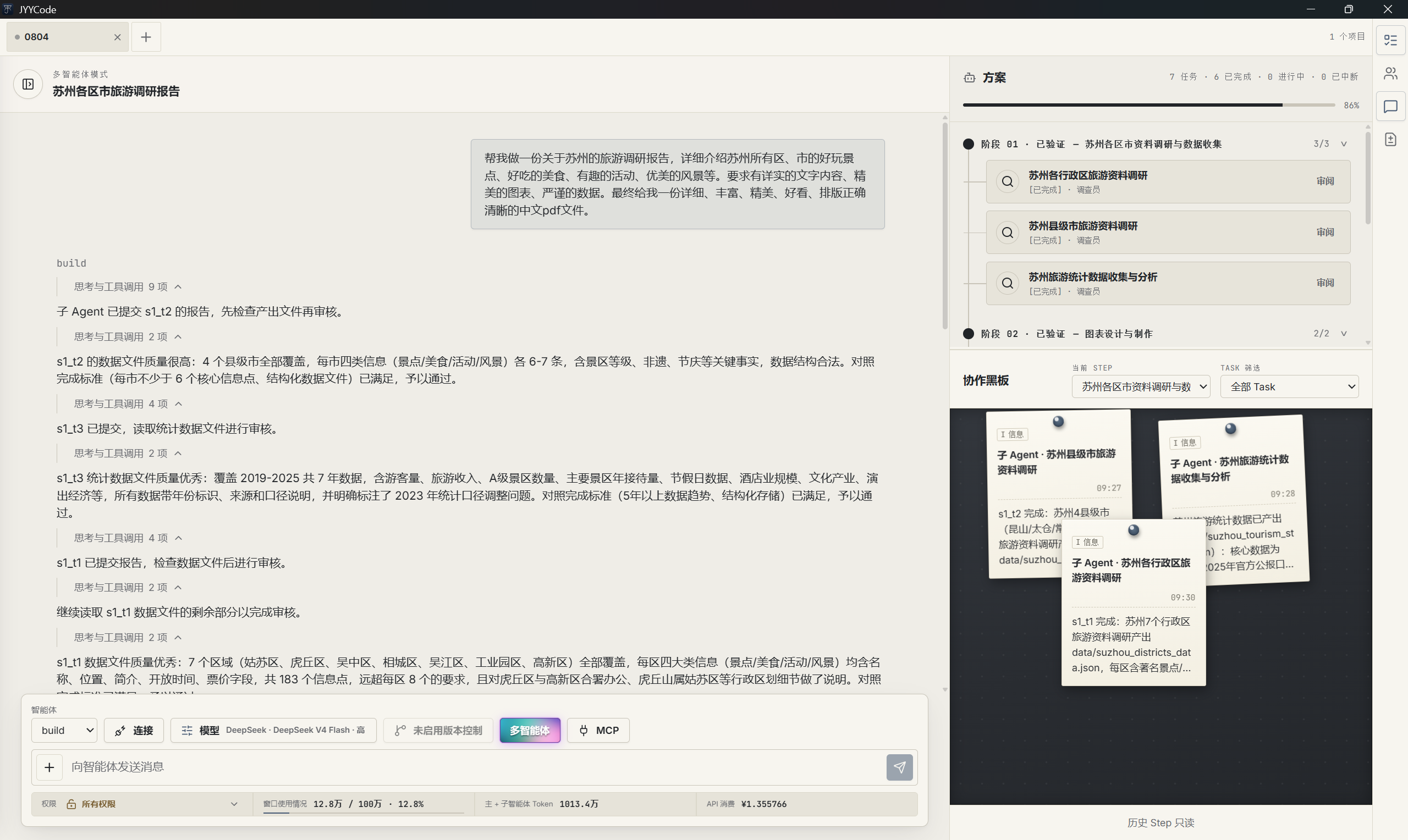Click the 窗口使用情况 12.8% usage bar
Screen dimensions: 1408x840
tap(364, 813)
